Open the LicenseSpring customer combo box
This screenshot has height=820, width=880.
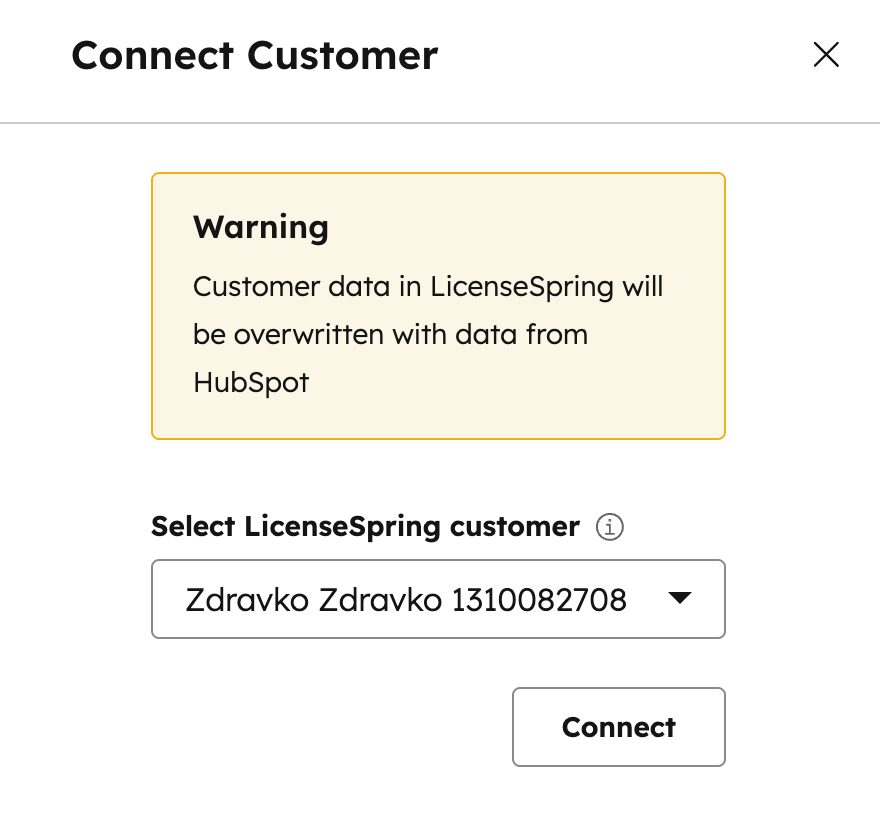tap(437, 599)
